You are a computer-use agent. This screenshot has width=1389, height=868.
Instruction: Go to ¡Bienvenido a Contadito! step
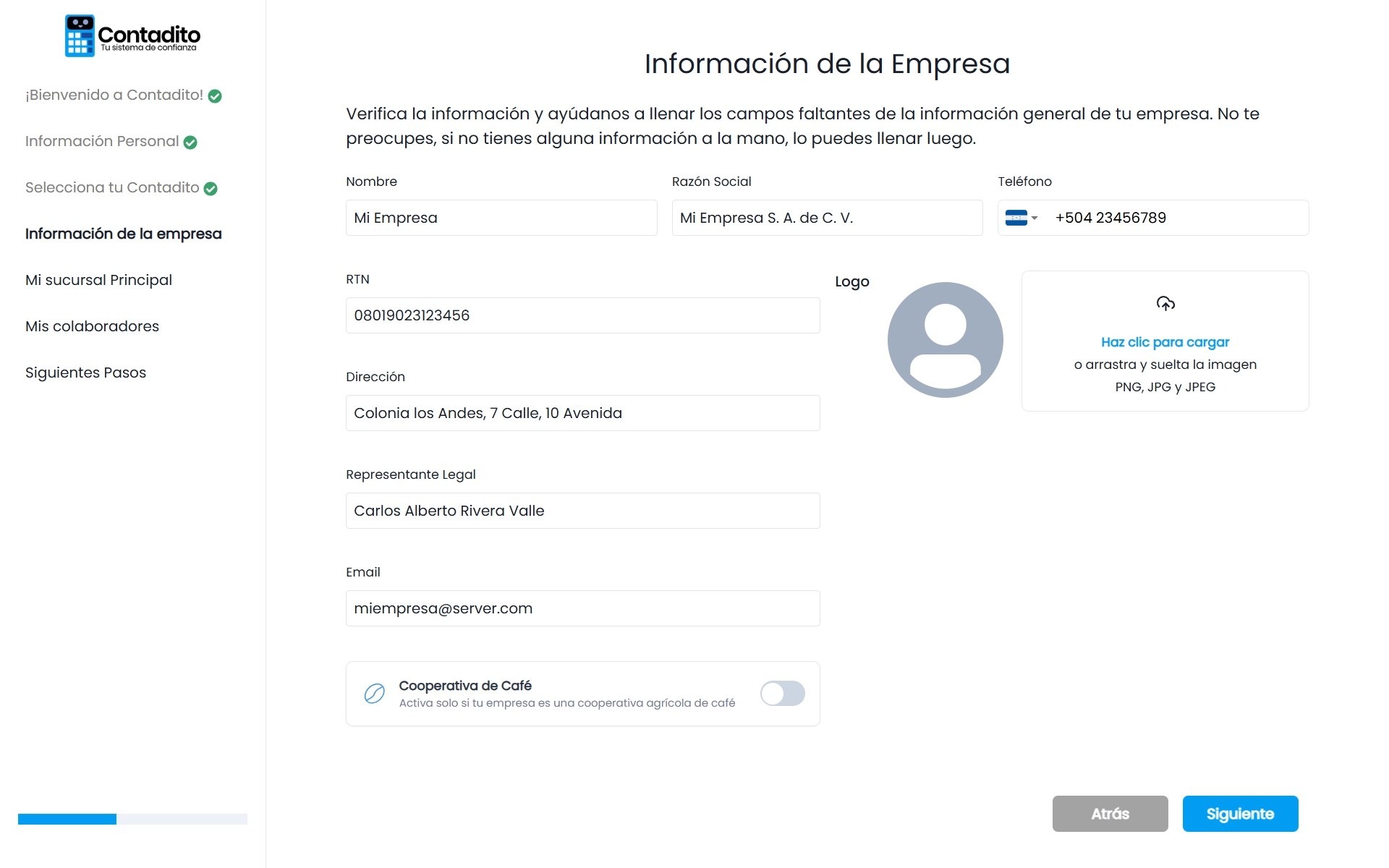[114, 95]
